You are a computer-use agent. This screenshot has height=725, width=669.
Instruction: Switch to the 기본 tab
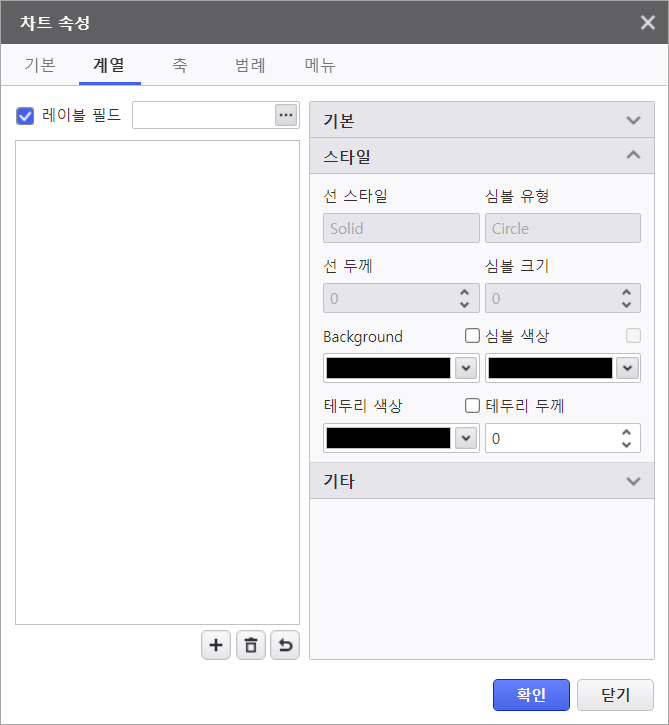click(40, 65)
